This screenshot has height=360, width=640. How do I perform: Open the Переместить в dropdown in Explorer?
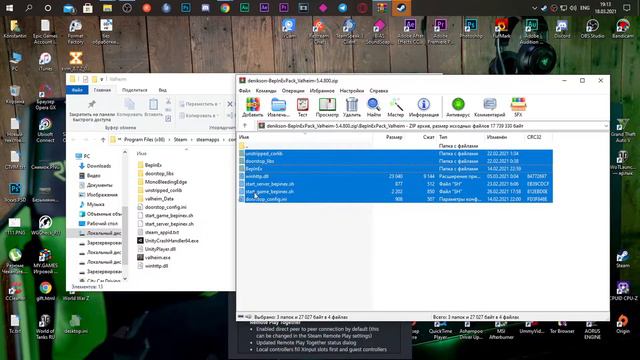tap(199, 104)
